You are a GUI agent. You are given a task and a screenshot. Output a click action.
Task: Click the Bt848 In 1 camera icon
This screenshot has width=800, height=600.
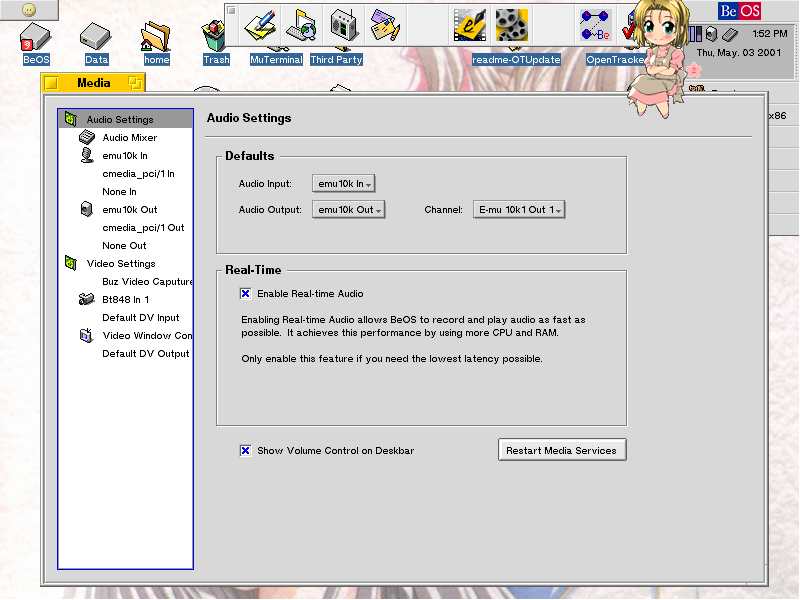(87, 299)
